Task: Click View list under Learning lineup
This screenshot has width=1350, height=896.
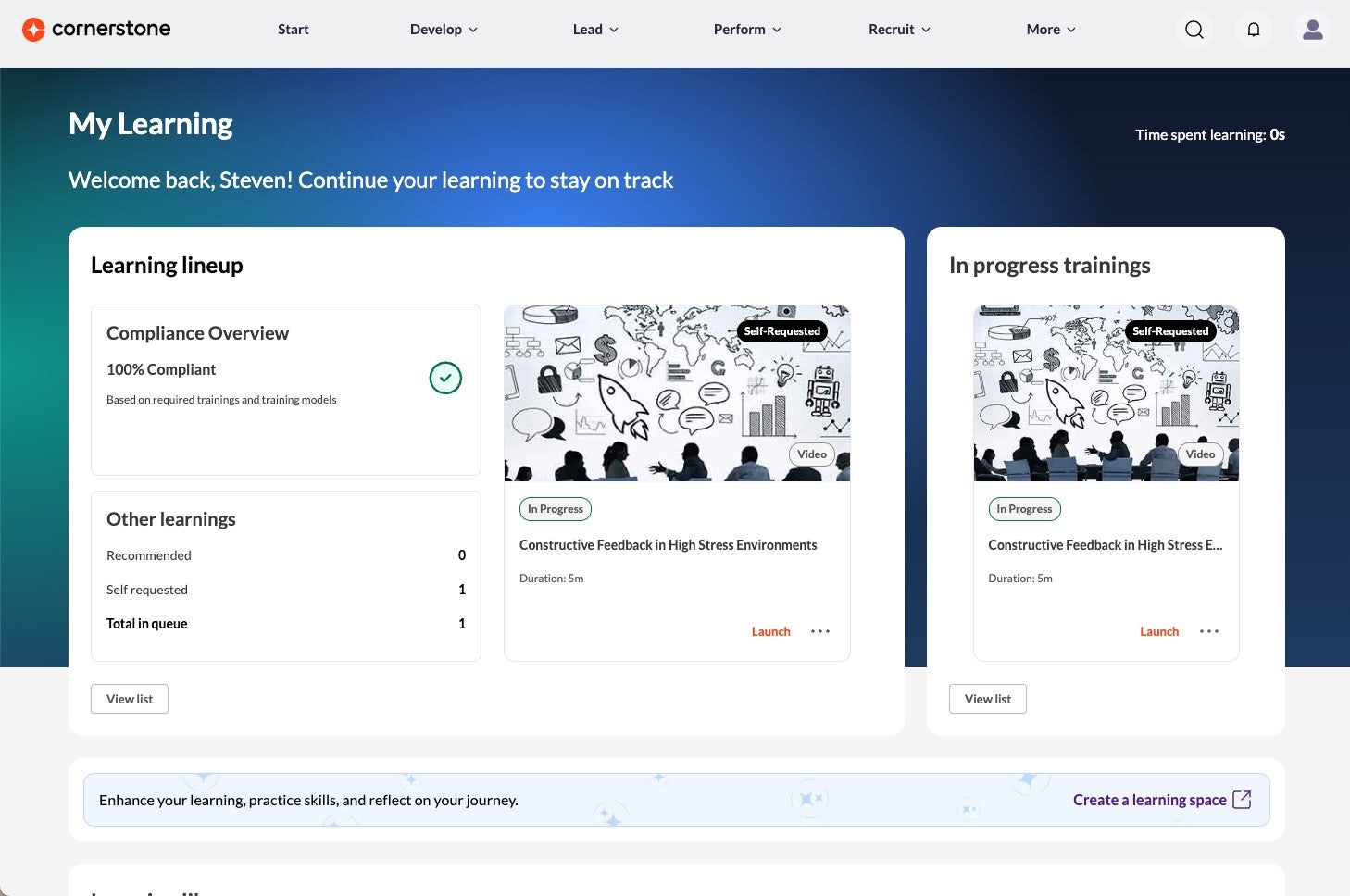Action: click(130, 699)
